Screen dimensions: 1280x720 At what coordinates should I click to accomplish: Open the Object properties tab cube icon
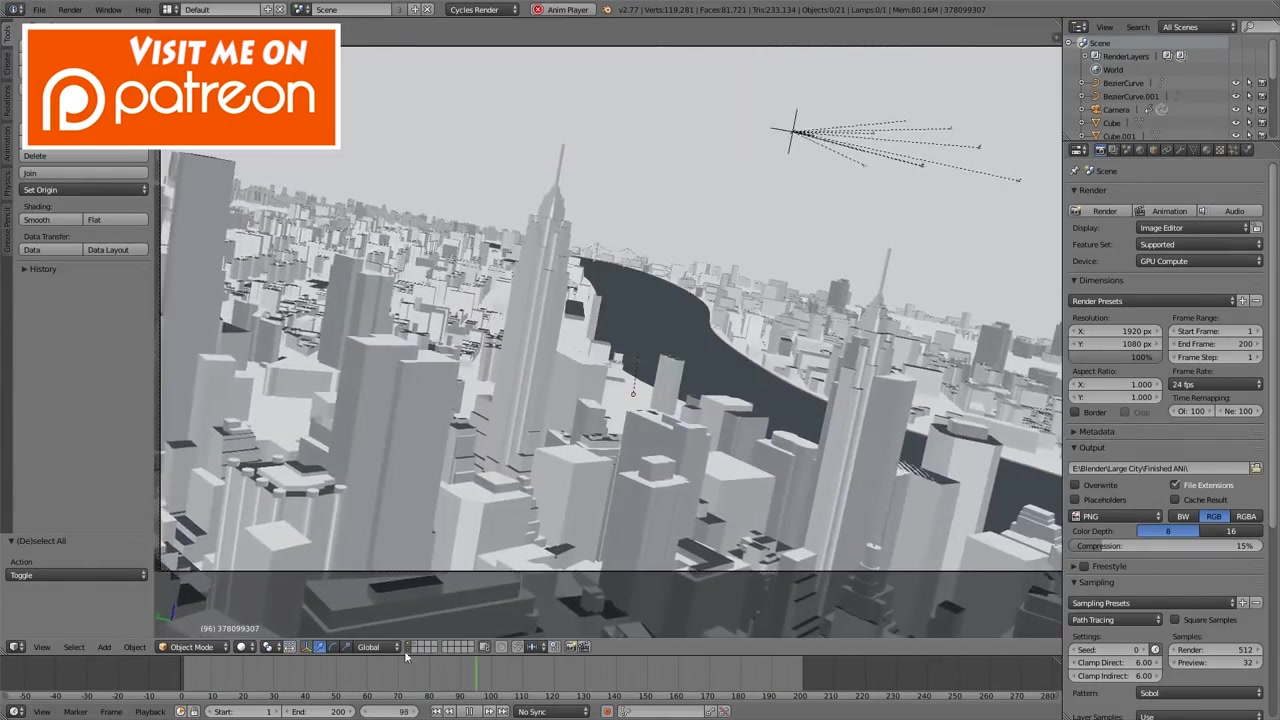coord(1153,150)
